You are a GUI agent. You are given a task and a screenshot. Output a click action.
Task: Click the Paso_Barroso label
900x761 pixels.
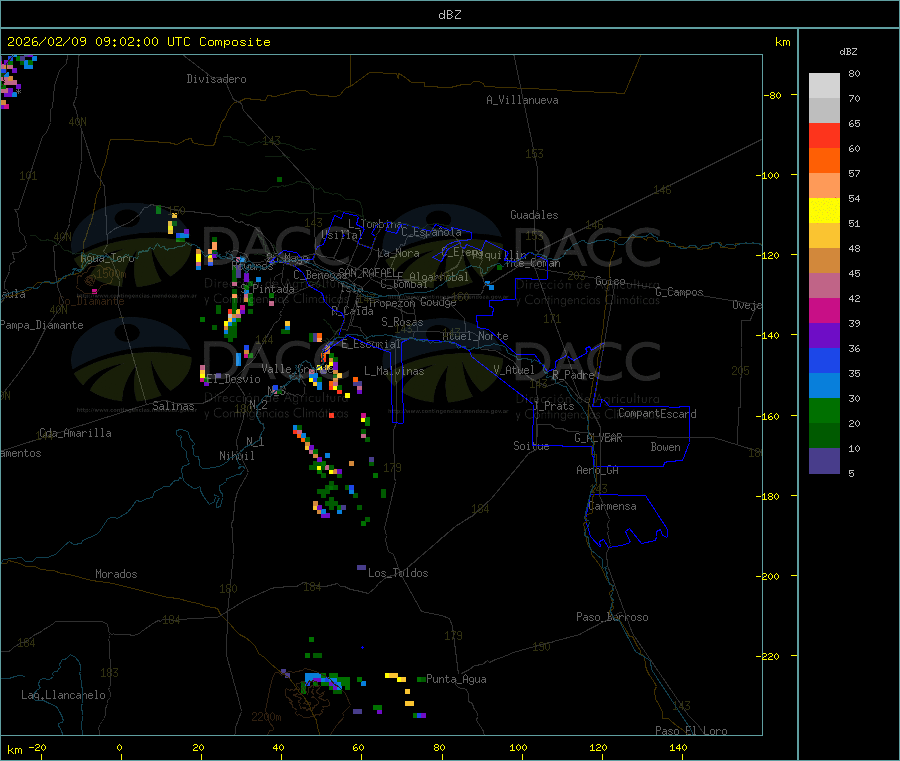(612, 617)
